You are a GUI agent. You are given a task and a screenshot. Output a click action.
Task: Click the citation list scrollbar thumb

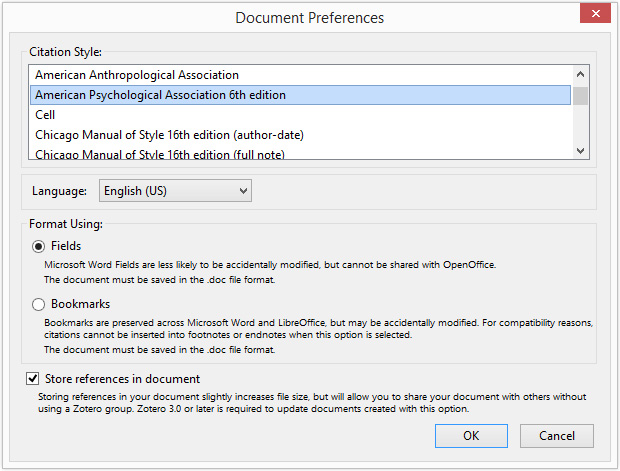click(580, 96)
